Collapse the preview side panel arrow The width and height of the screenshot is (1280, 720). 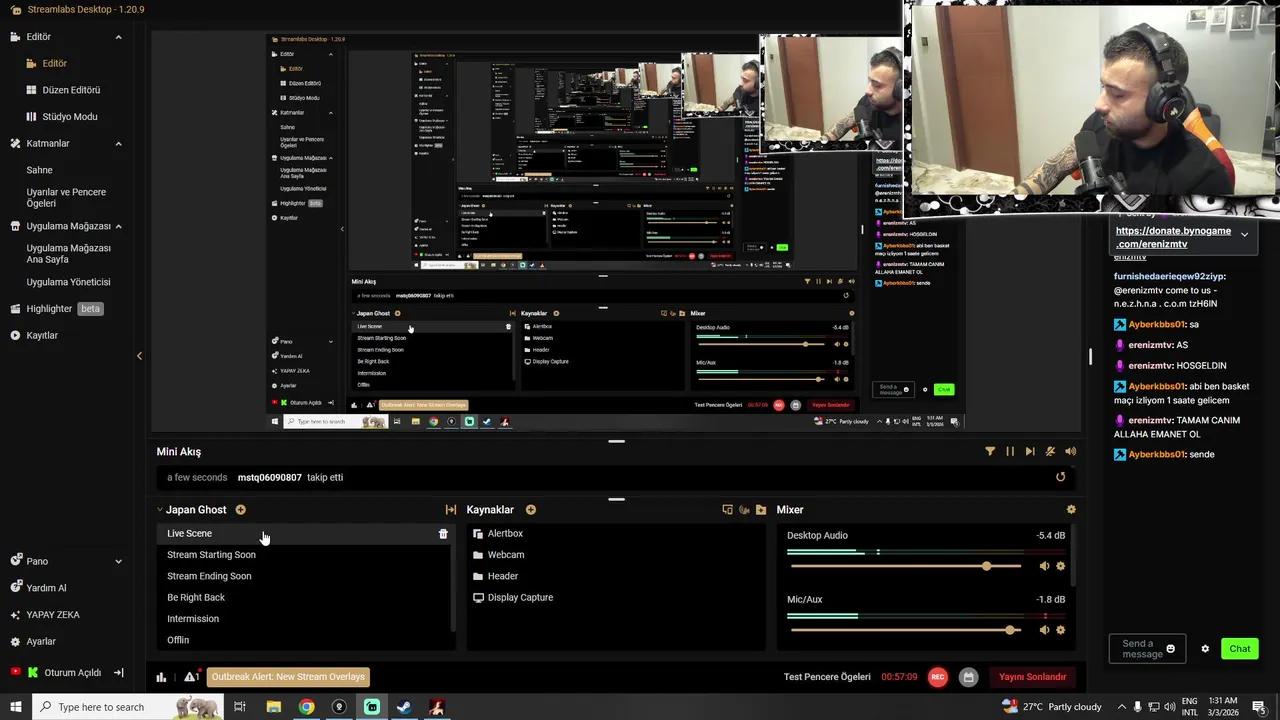click(139, 356)
